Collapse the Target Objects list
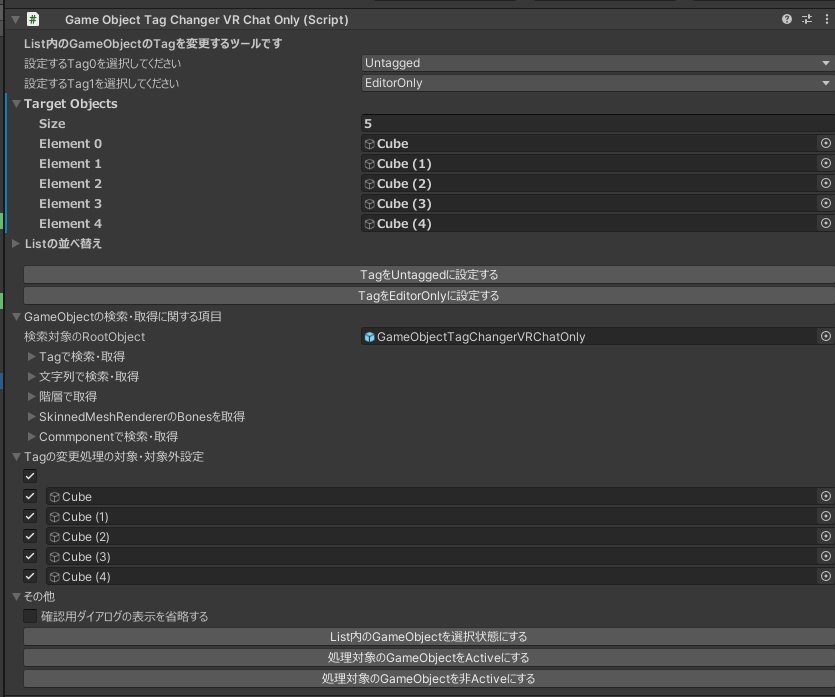Viewport: 835px width, 697px height. pyautogui.click(x=17, y=103)
